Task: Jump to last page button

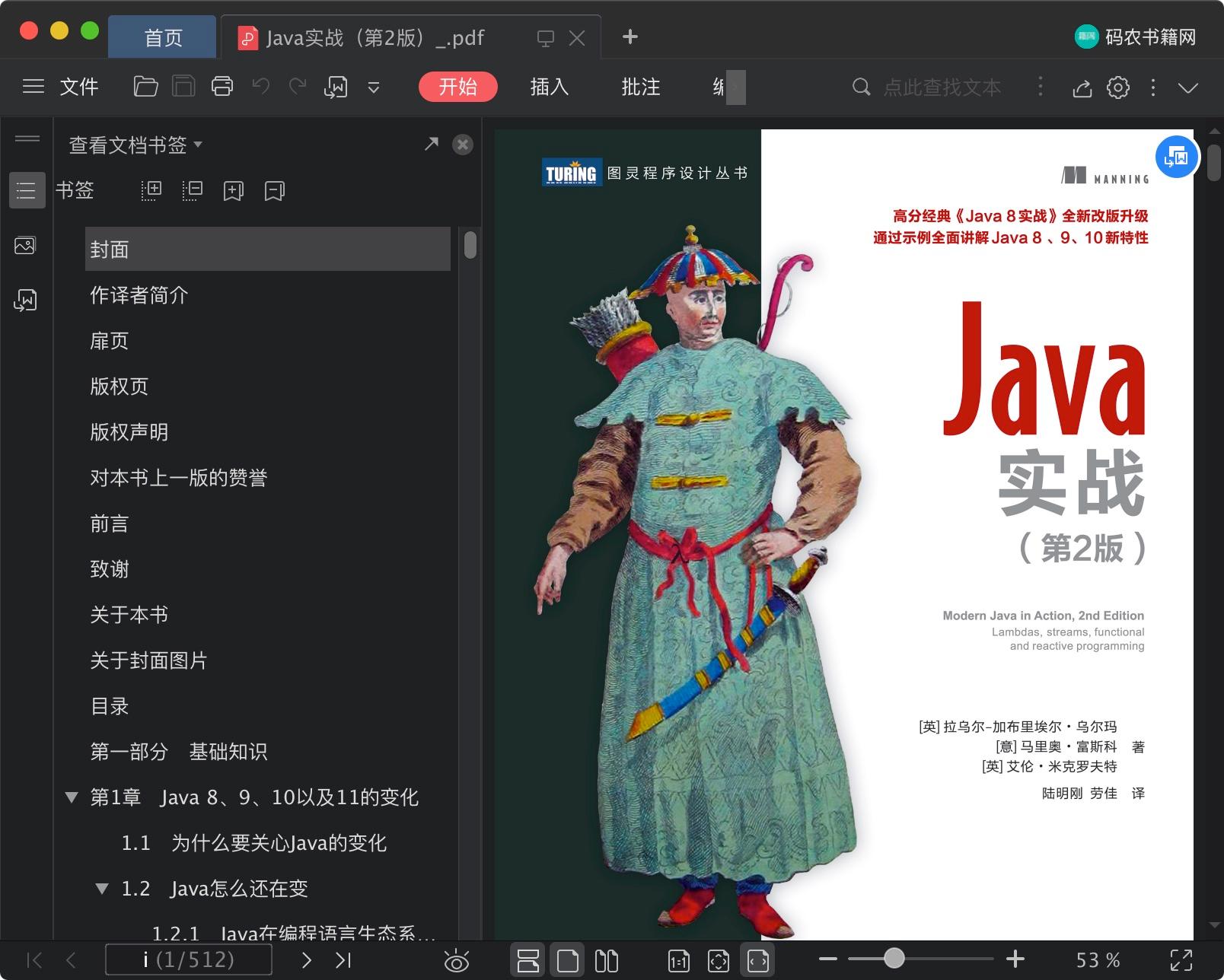Action: point(343,960)
